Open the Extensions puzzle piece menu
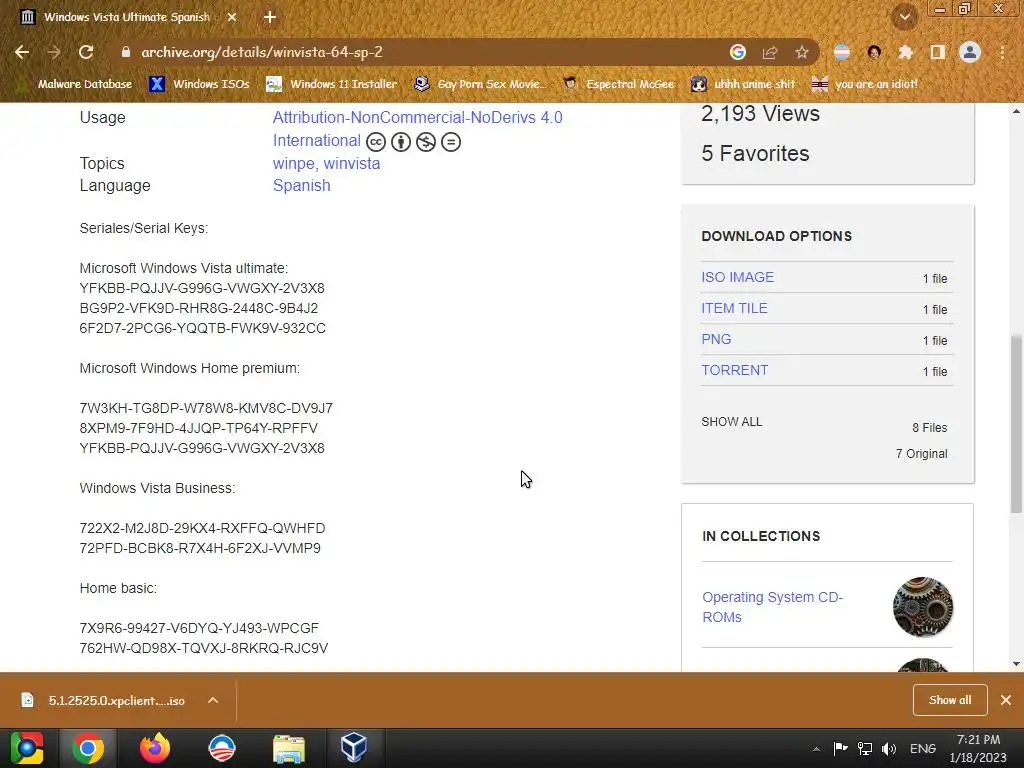The height and width of the screenshot is (768, 1024). 906,52
